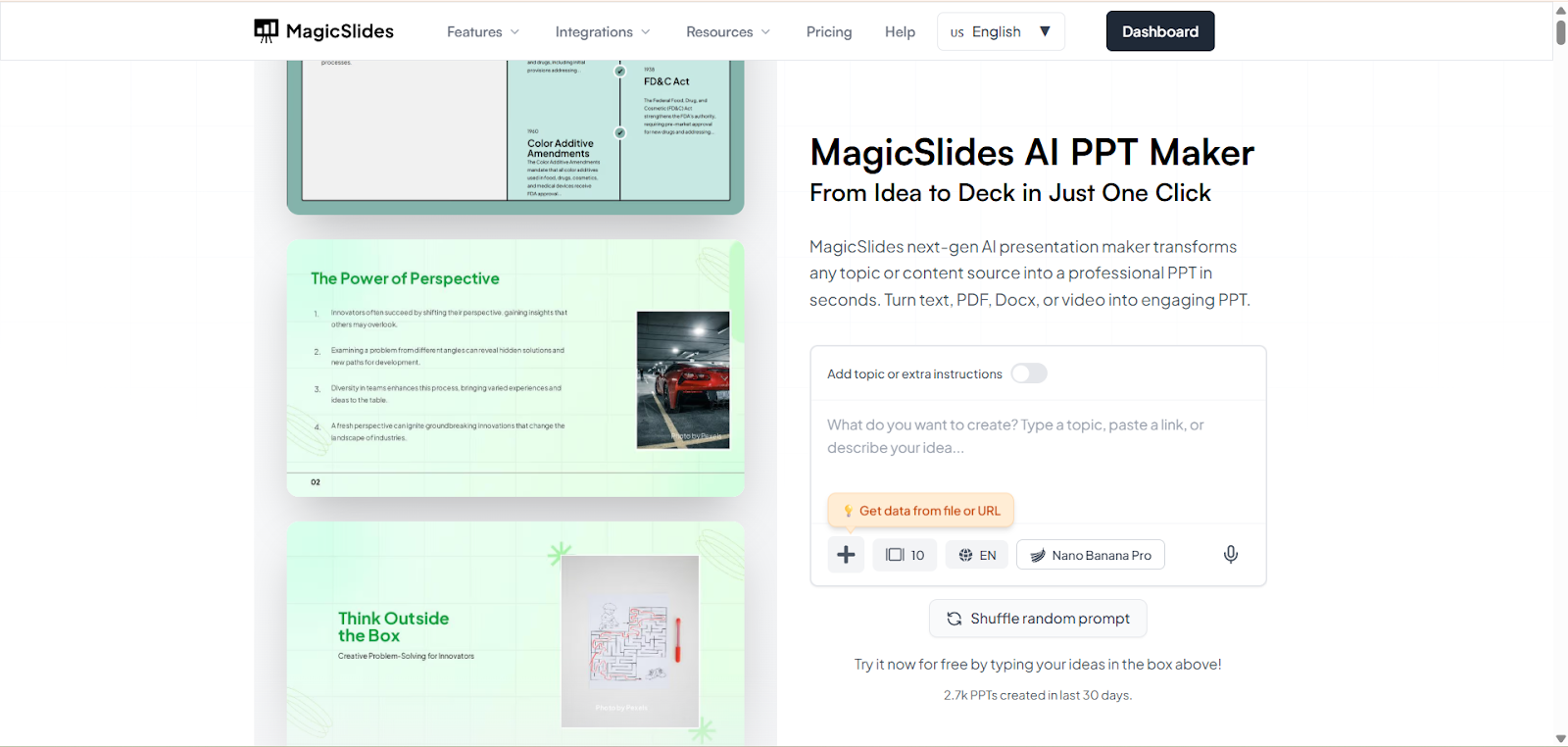Open the English language selector
Screen dimensions: 1568x747
point(1001,31)
